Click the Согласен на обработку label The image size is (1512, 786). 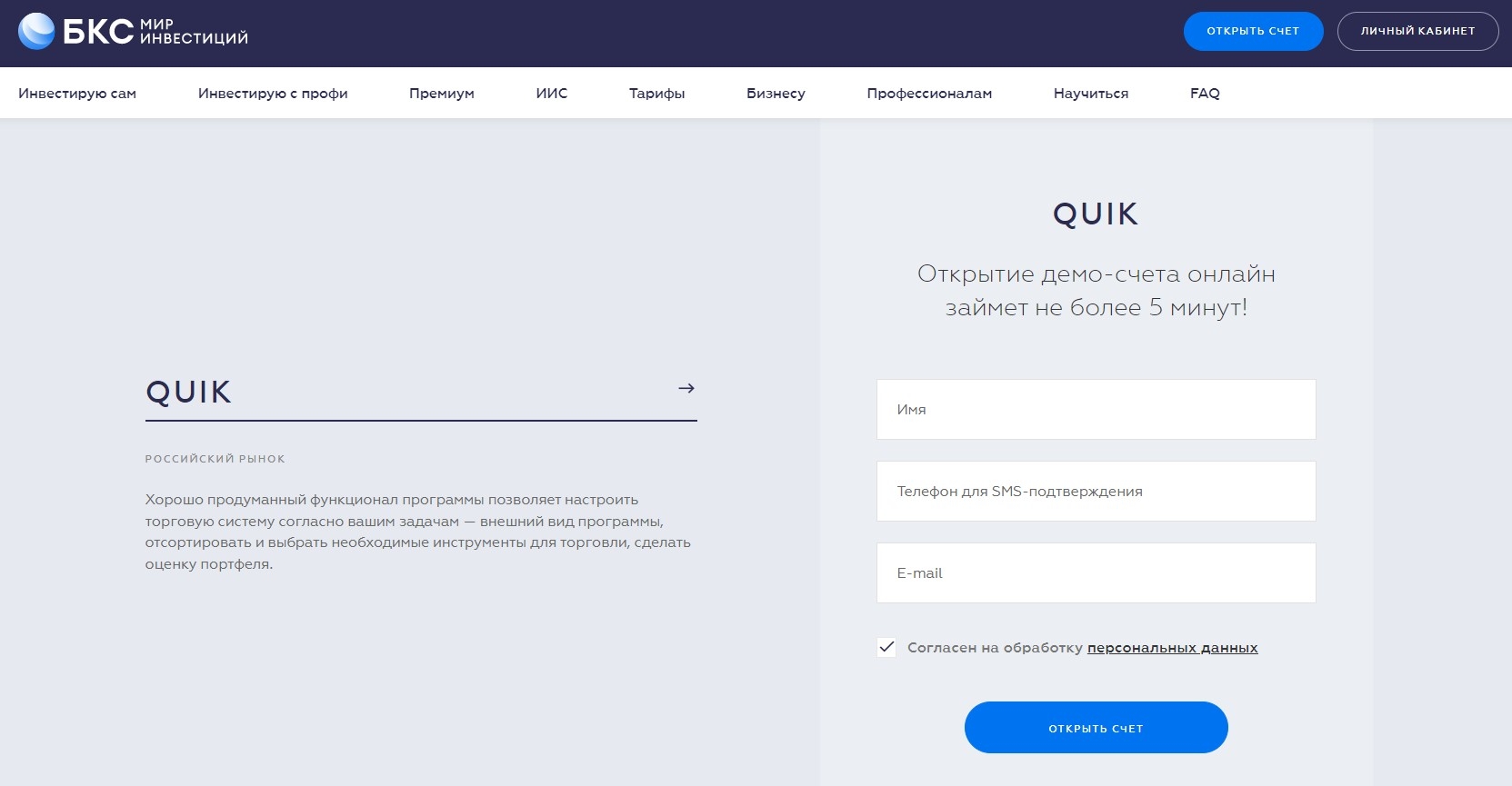pos(995,648)
